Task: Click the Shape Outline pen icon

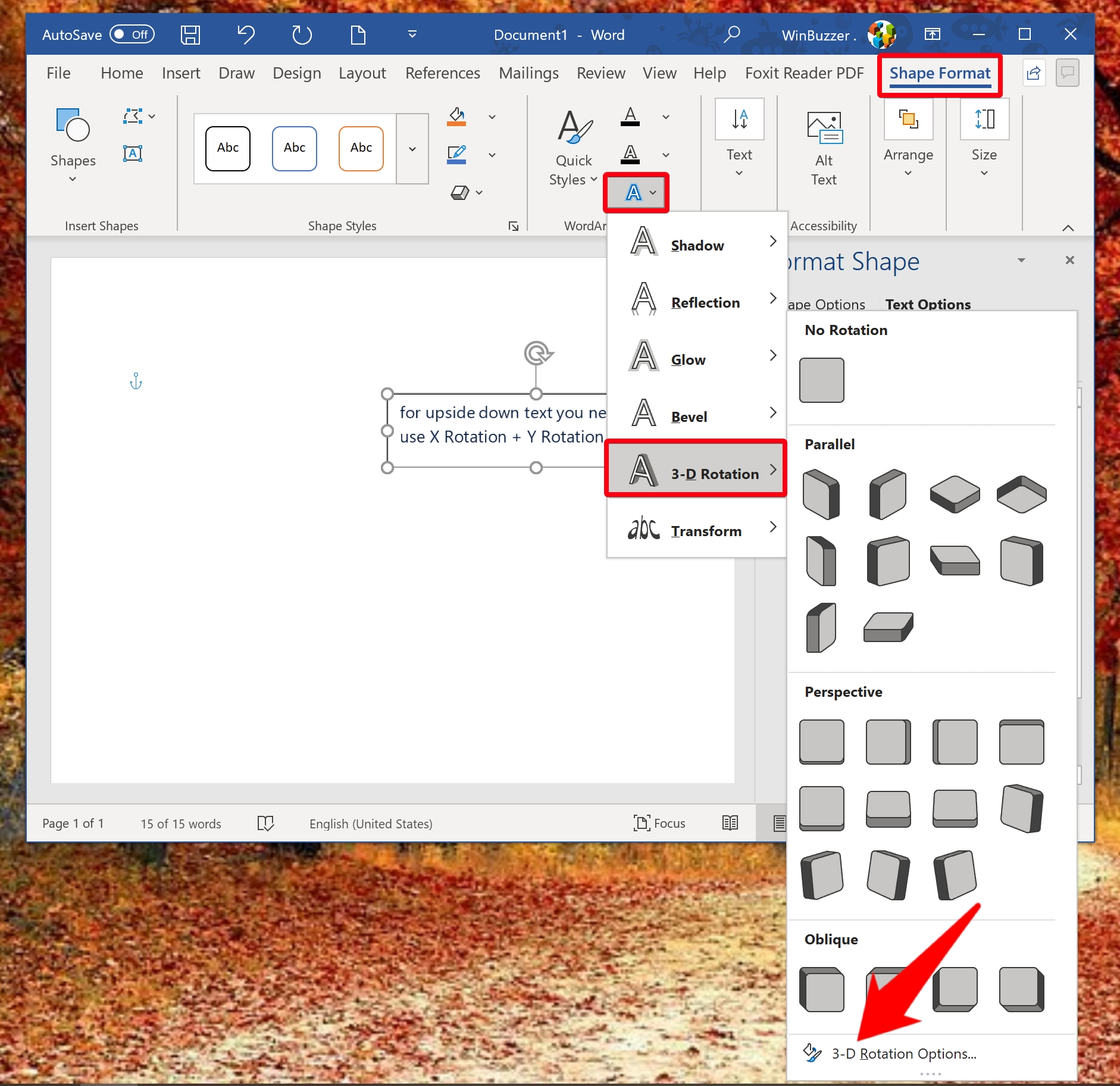Action: 456,154
